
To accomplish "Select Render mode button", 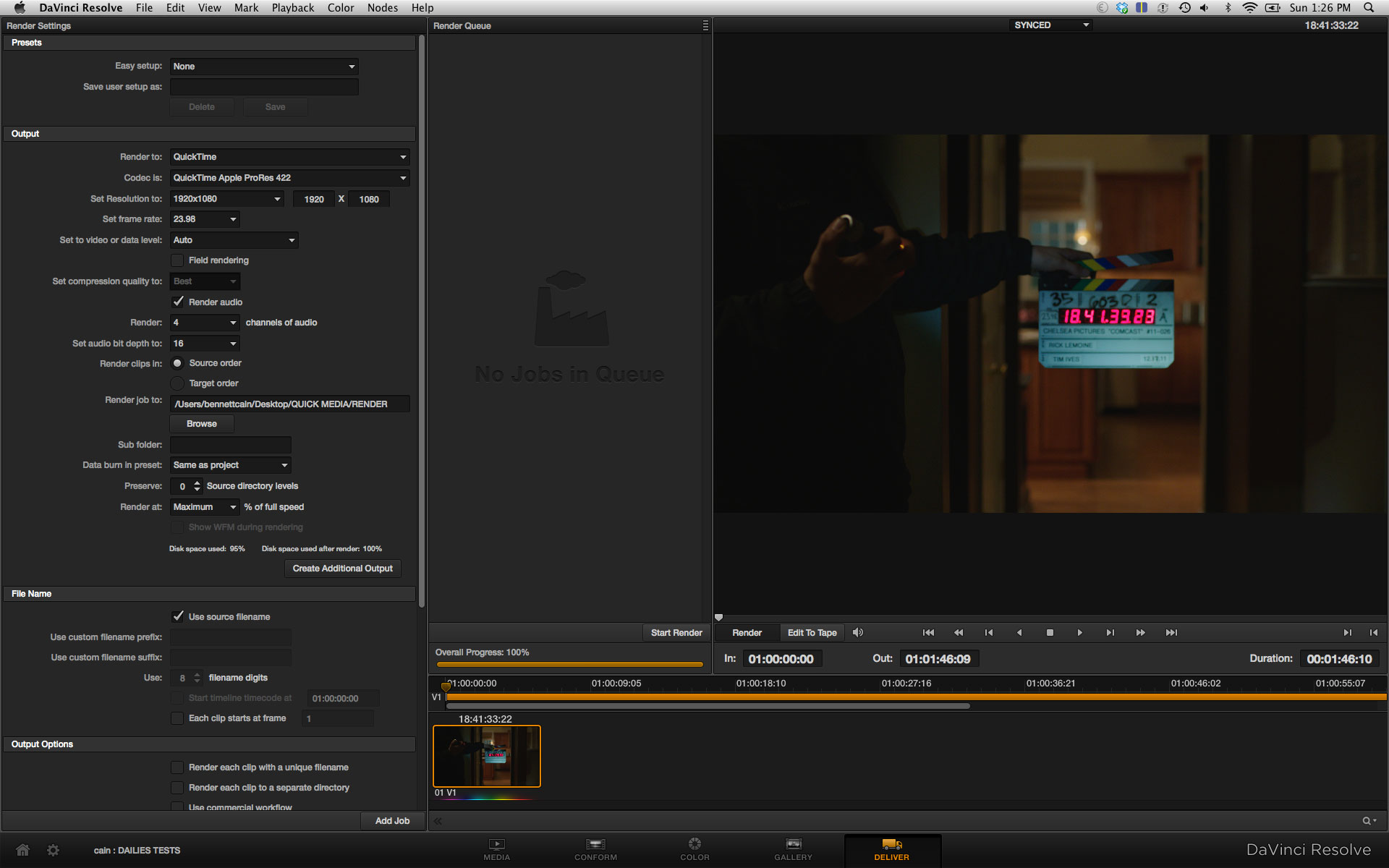I will click(747, 633).
